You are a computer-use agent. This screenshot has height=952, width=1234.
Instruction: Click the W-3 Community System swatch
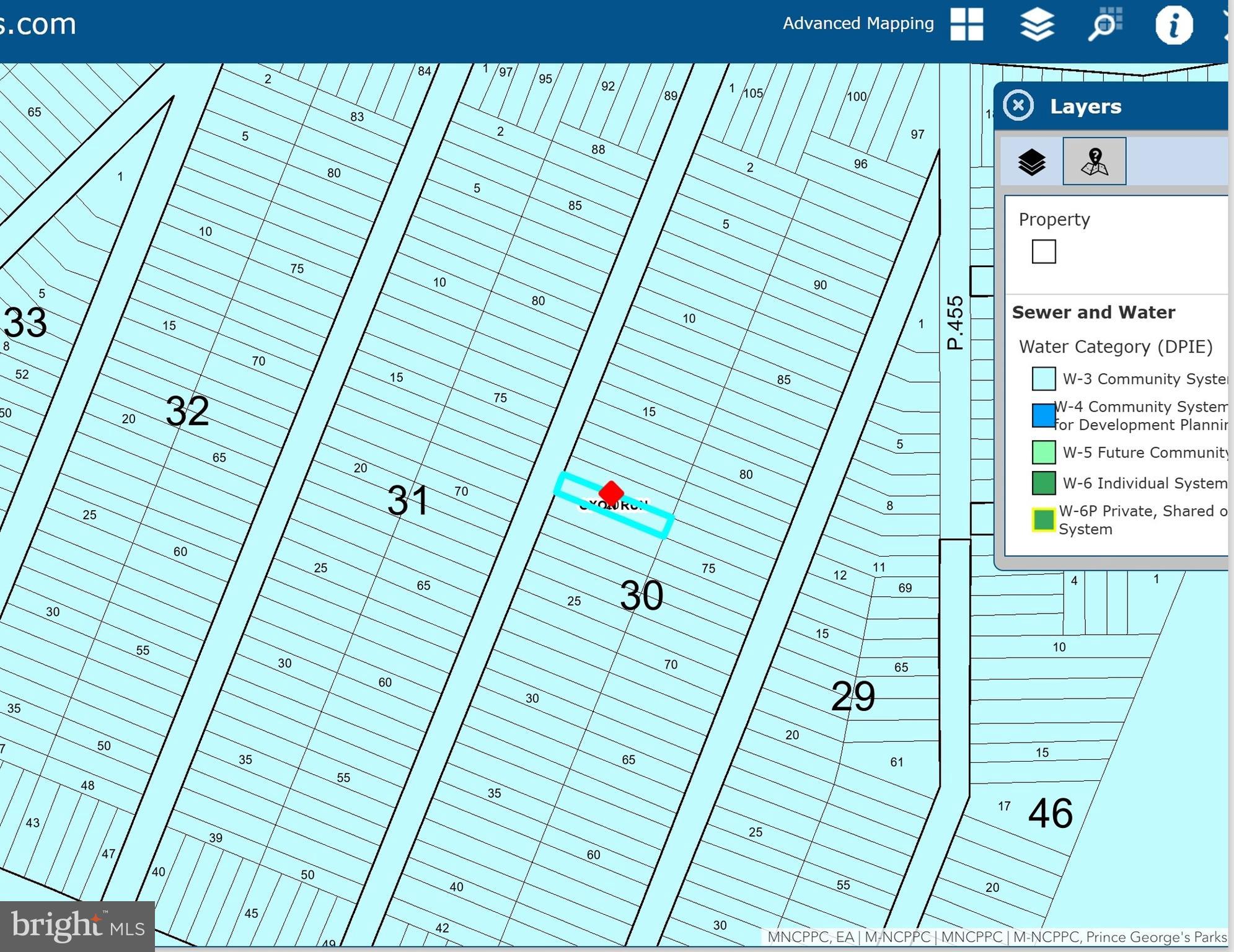1044,379
